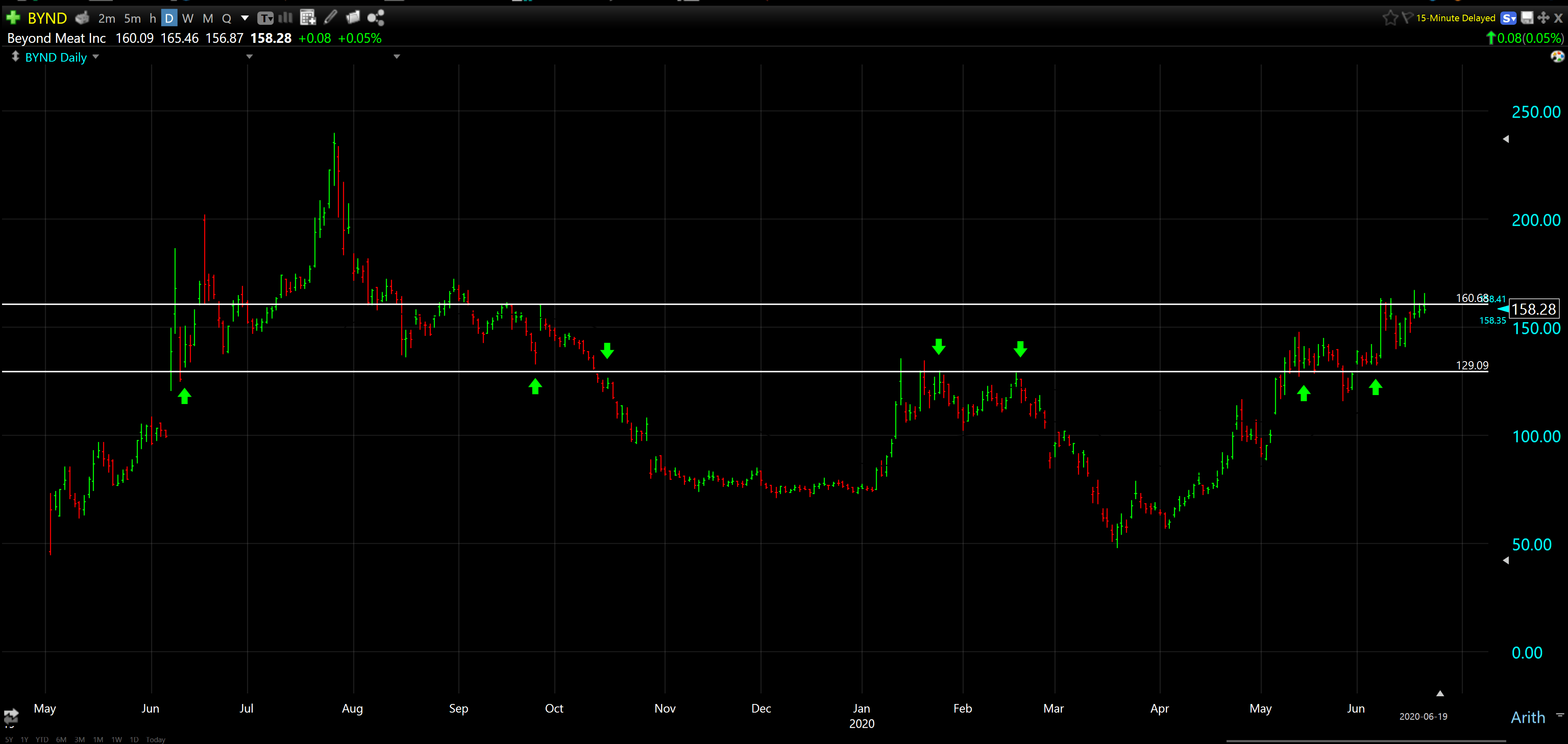Click the 100.00 price axis label
Viewport: 1568px width, 744px height.
tap(1536, 436)
